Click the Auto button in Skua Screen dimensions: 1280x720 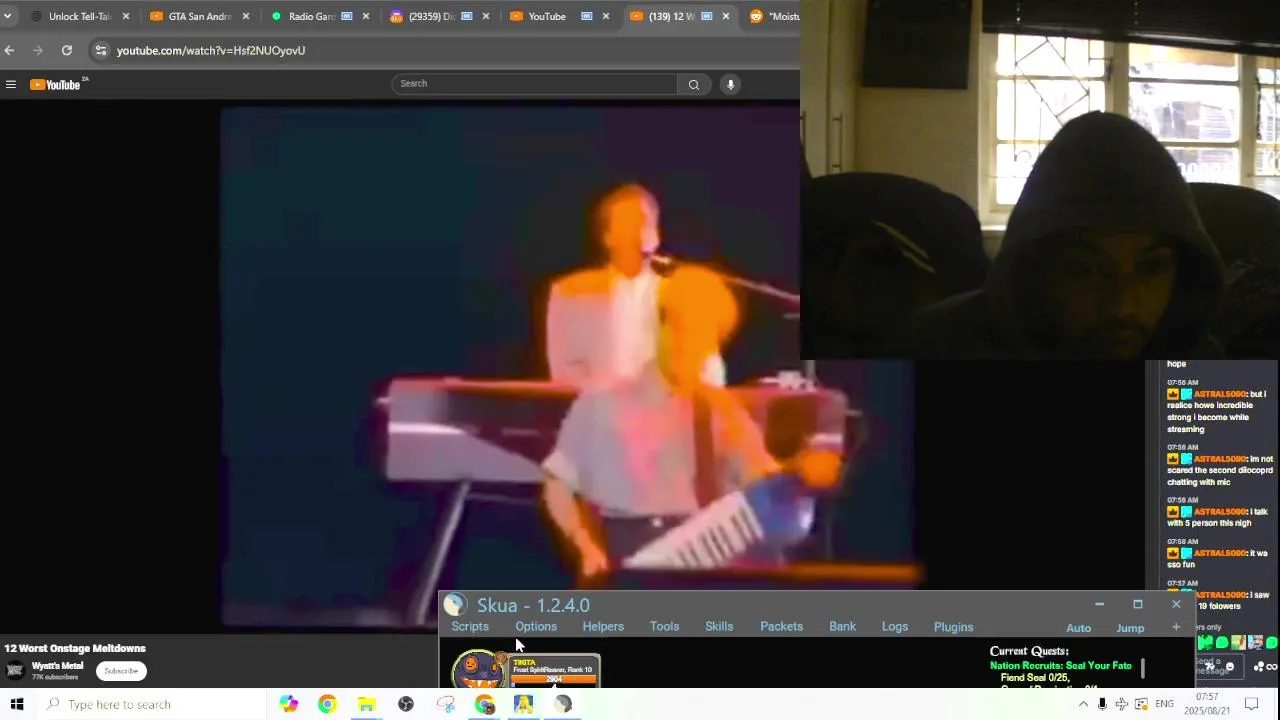1078,628
